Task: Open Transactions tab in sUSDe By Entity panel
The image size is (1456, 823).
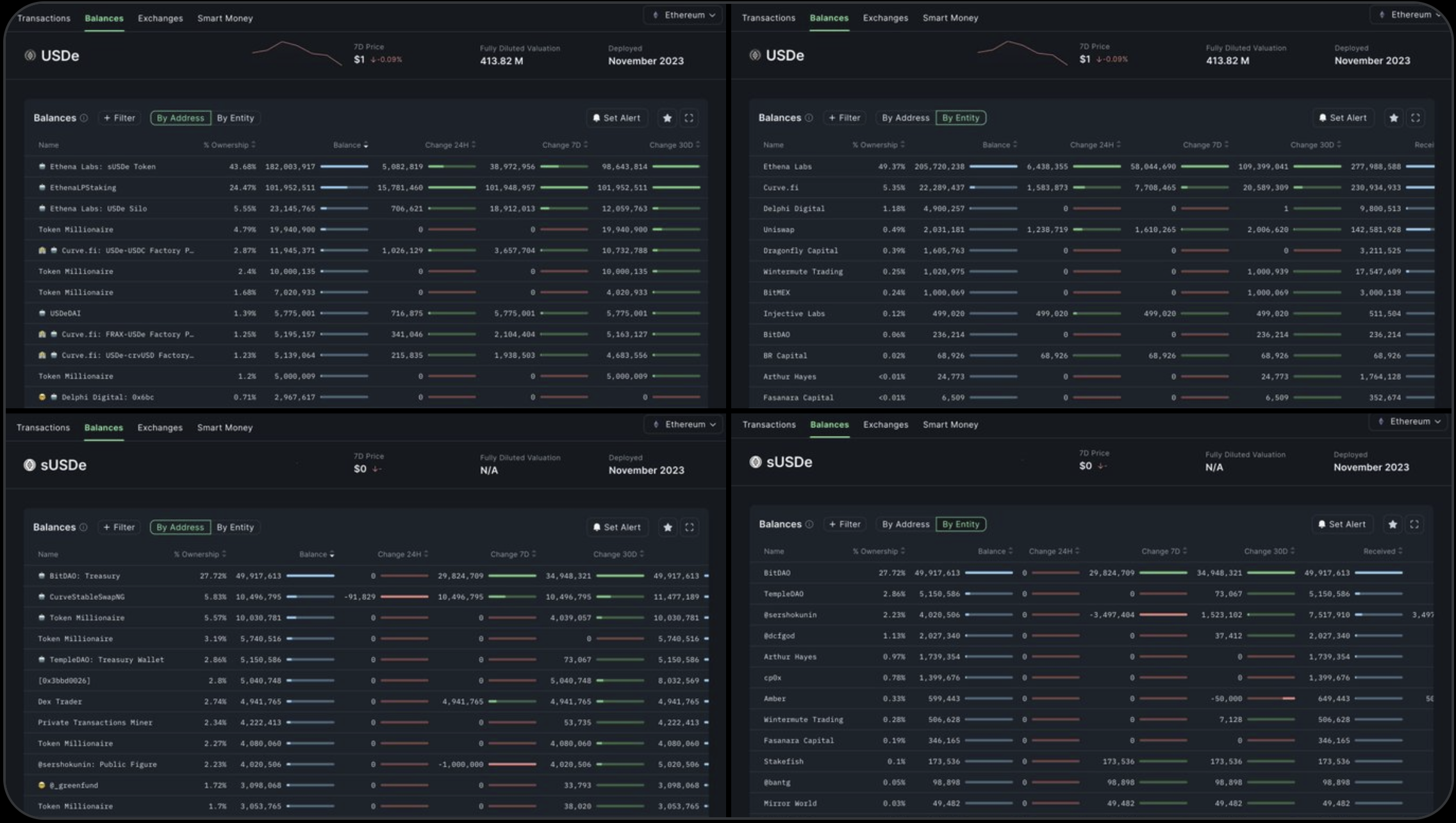Action: point(769,425)
